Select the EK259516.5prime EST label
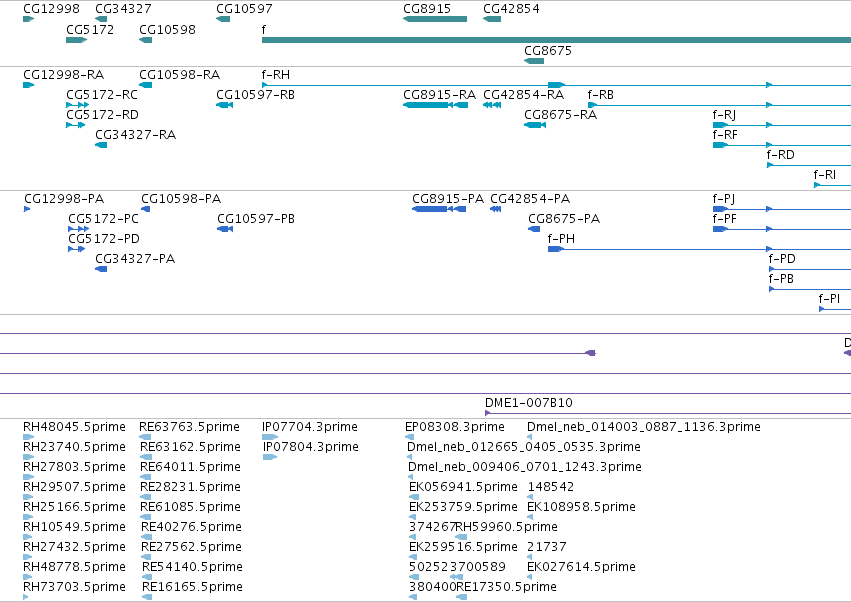 tap(463, 547)
